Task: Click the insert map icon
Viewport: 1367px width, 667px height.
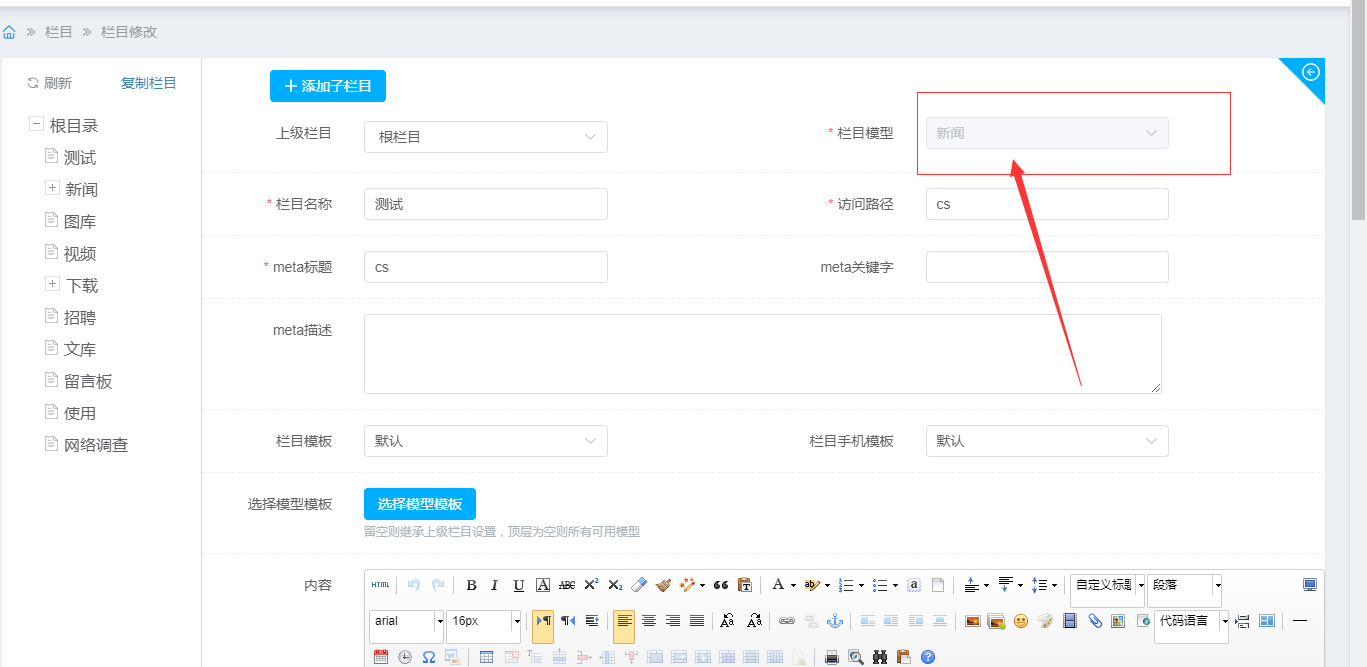Action: click(1118, 621)
